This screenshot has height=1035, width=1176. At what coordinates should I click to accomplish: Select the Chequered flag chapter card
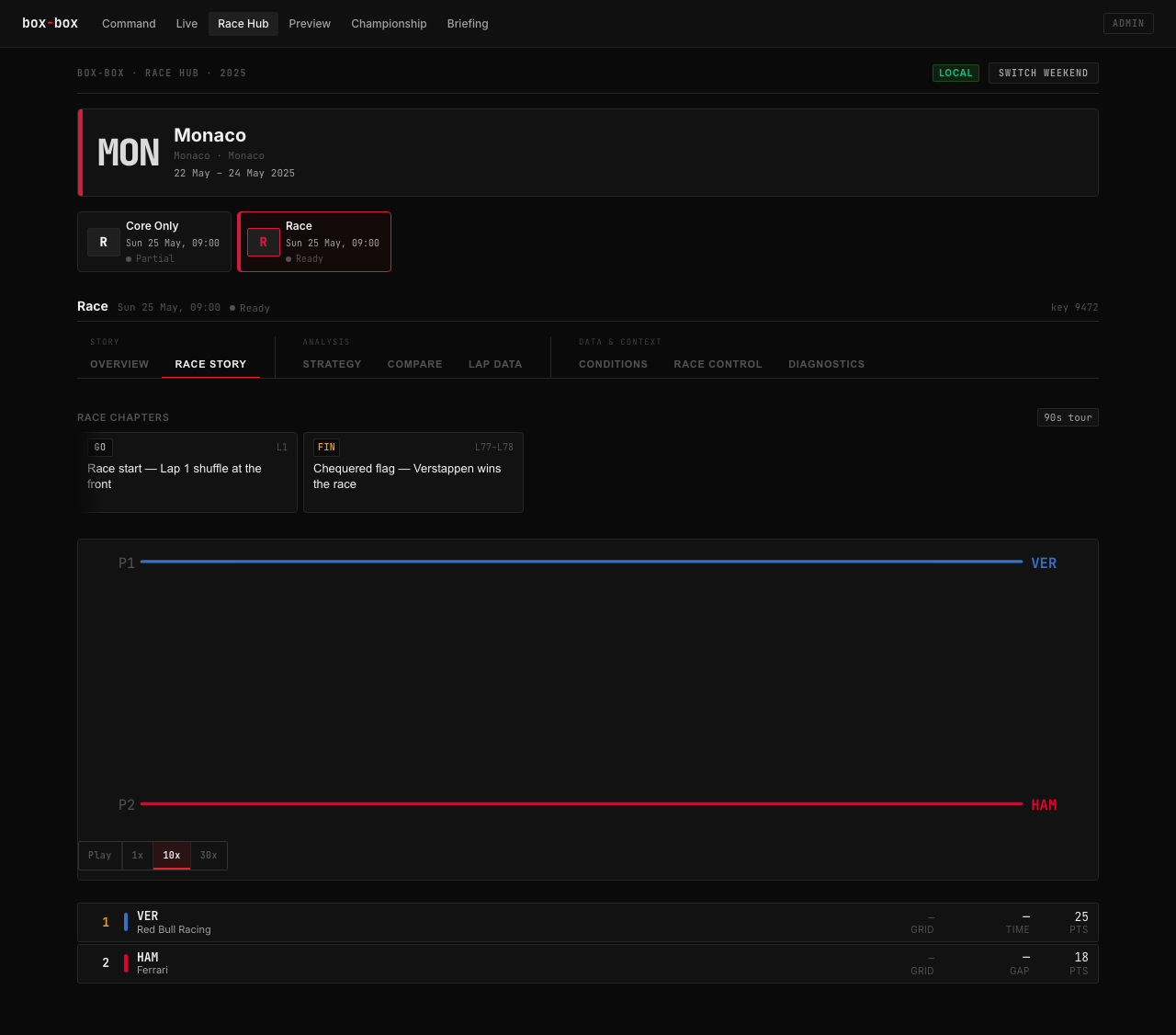click(413, 472)
